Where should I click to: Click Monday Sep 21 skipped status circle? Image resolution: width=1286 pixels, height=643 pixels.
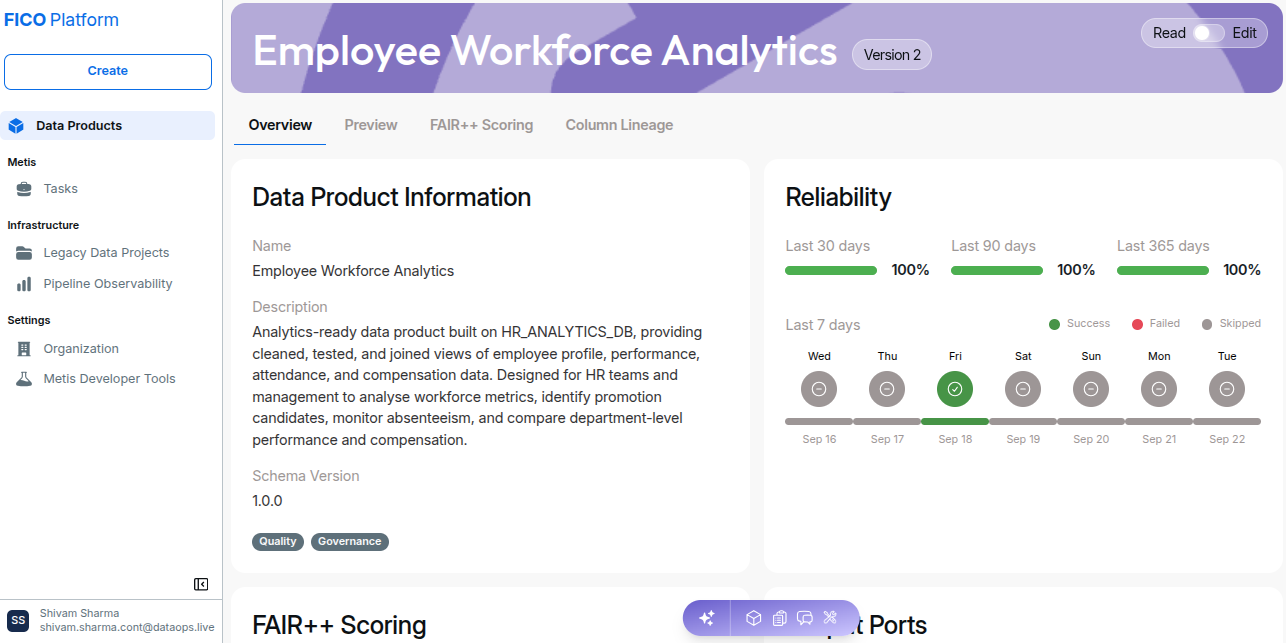[1159, 389]
